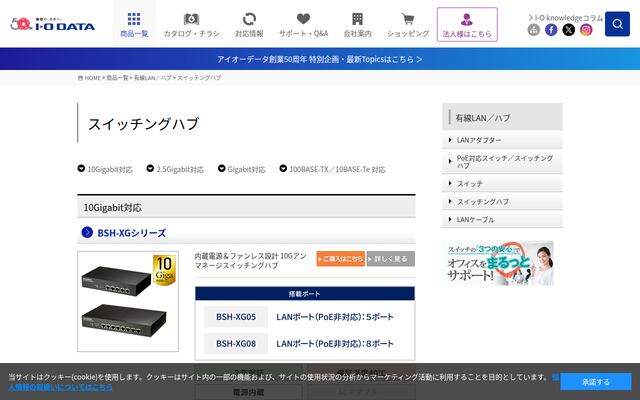
Task: Open the 商品一覧 grid menu
Action: click(x=134, y=24)
